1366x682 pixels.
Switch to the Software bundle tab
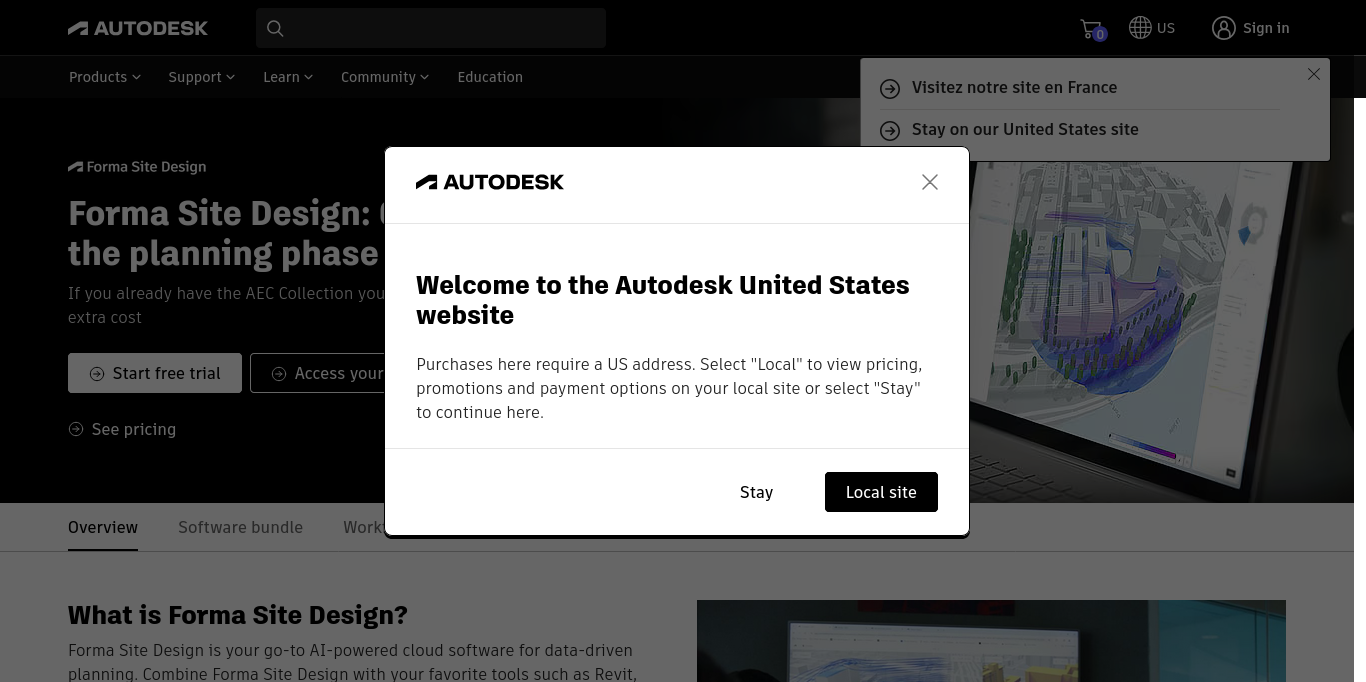[x=240, y=527]
